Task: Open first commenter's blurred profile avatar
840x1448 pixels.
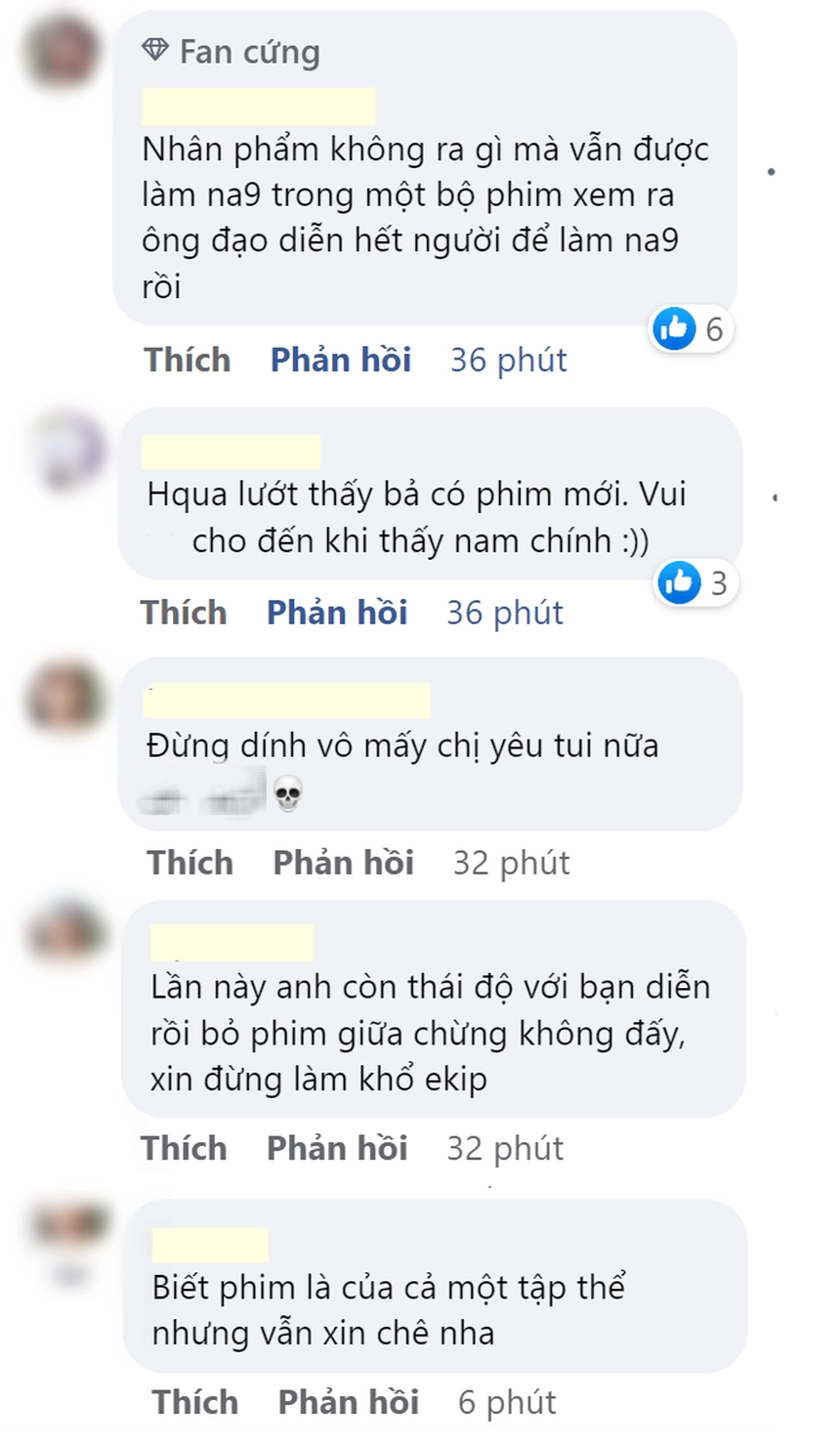Action: point(63,50)
